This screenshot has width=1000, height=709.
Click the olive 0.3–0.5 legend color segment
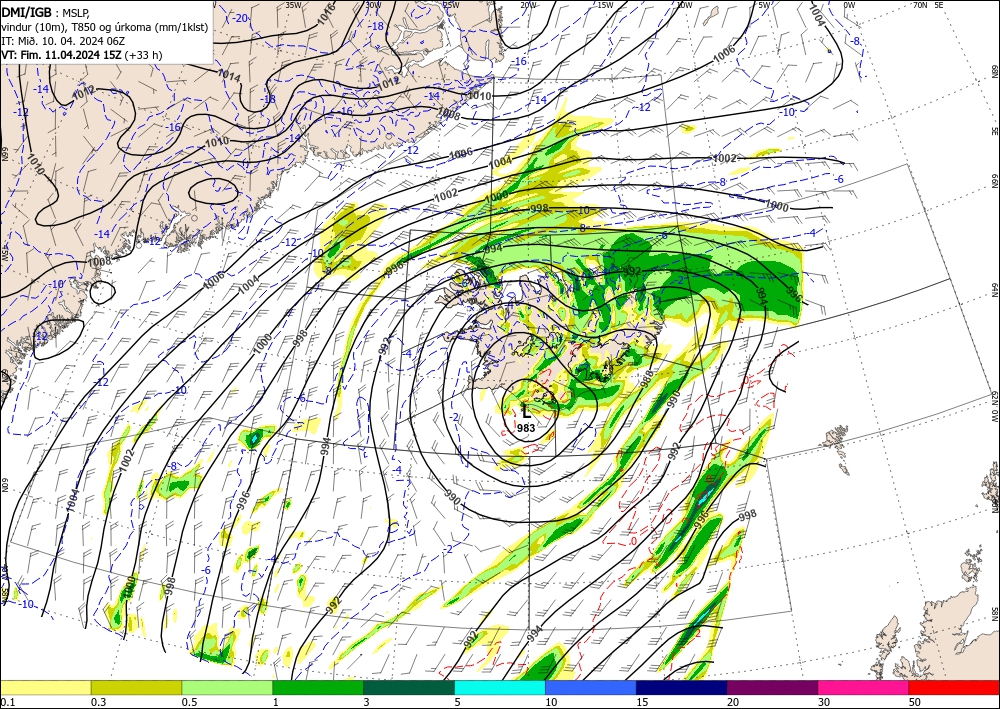(136, 687)
